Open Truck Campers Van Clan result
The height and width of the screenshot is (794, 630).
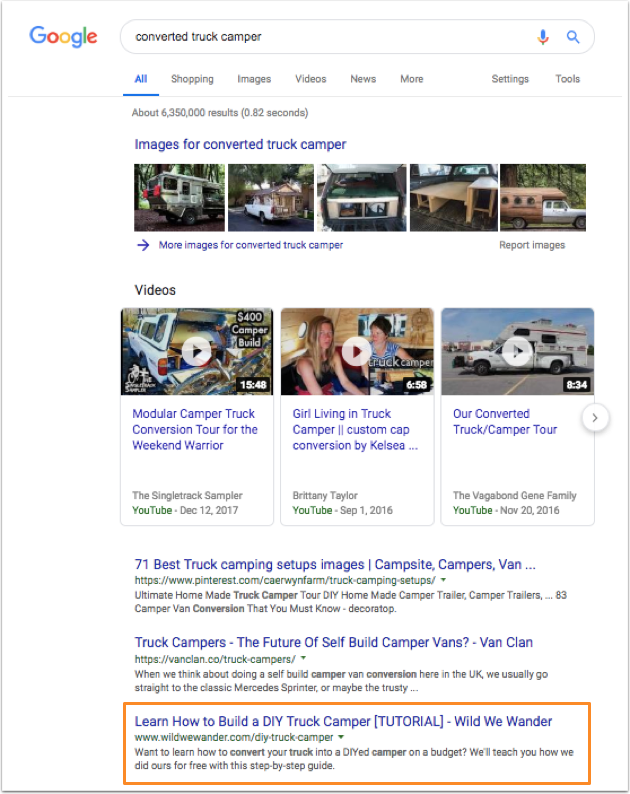point(334,642)
